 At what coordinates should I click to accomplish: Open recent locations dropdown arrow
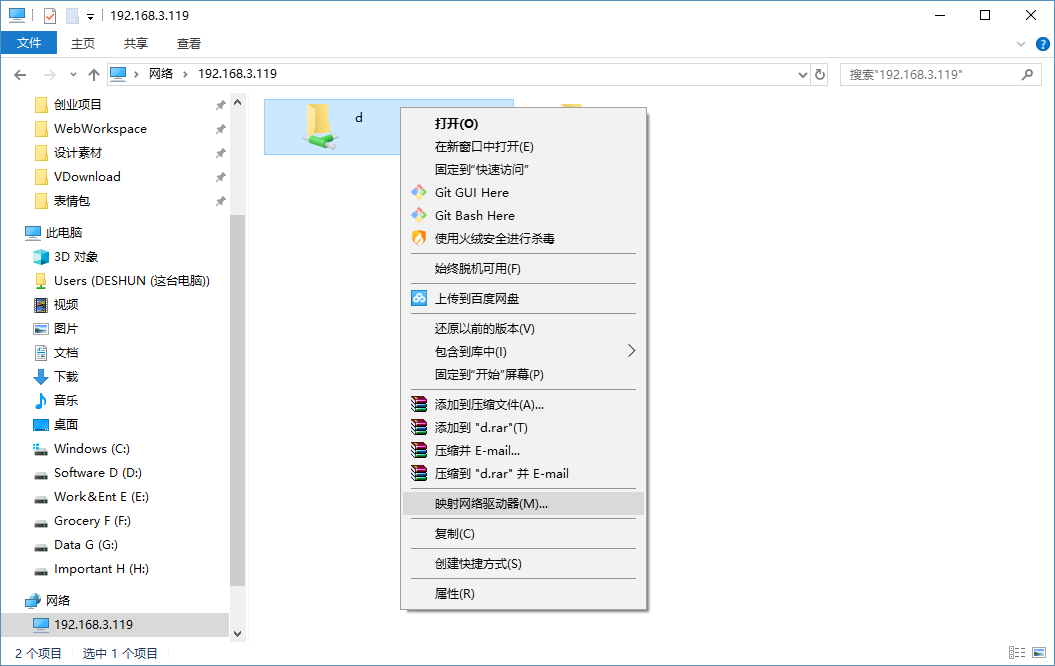coord(73,75)
